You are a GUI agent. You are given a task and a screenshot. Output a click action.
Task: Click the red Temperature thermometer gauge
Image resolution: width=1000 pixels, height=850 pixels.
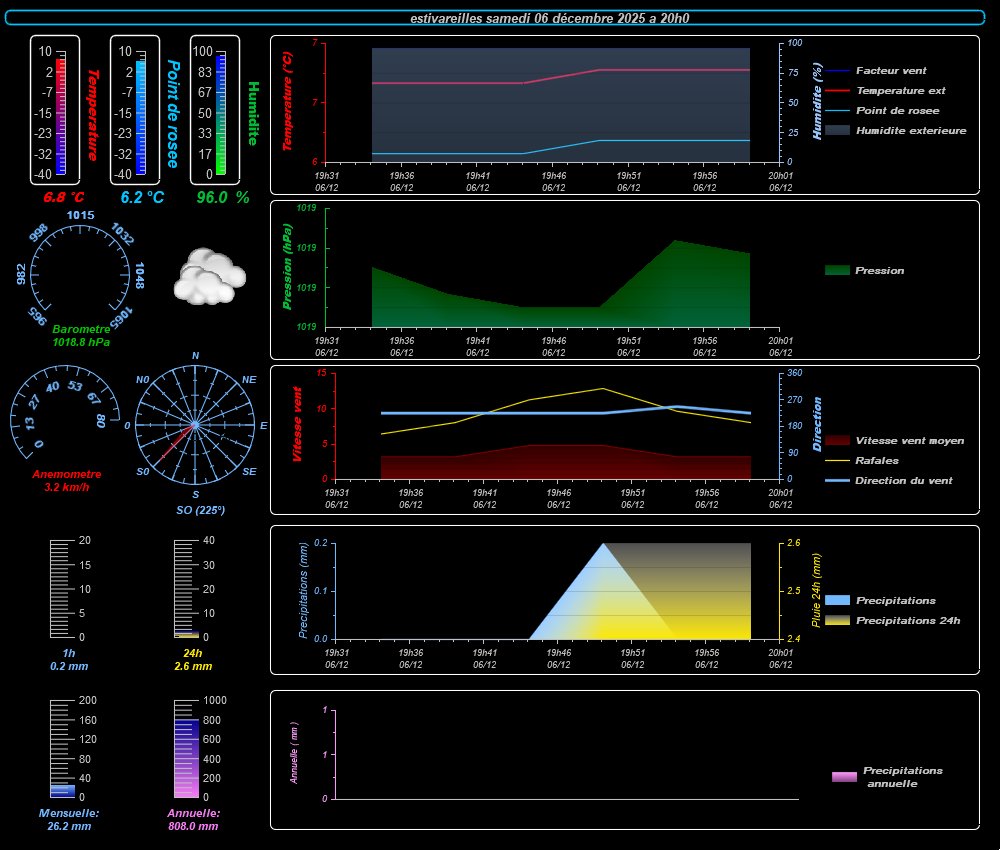(x=60, y=112)
